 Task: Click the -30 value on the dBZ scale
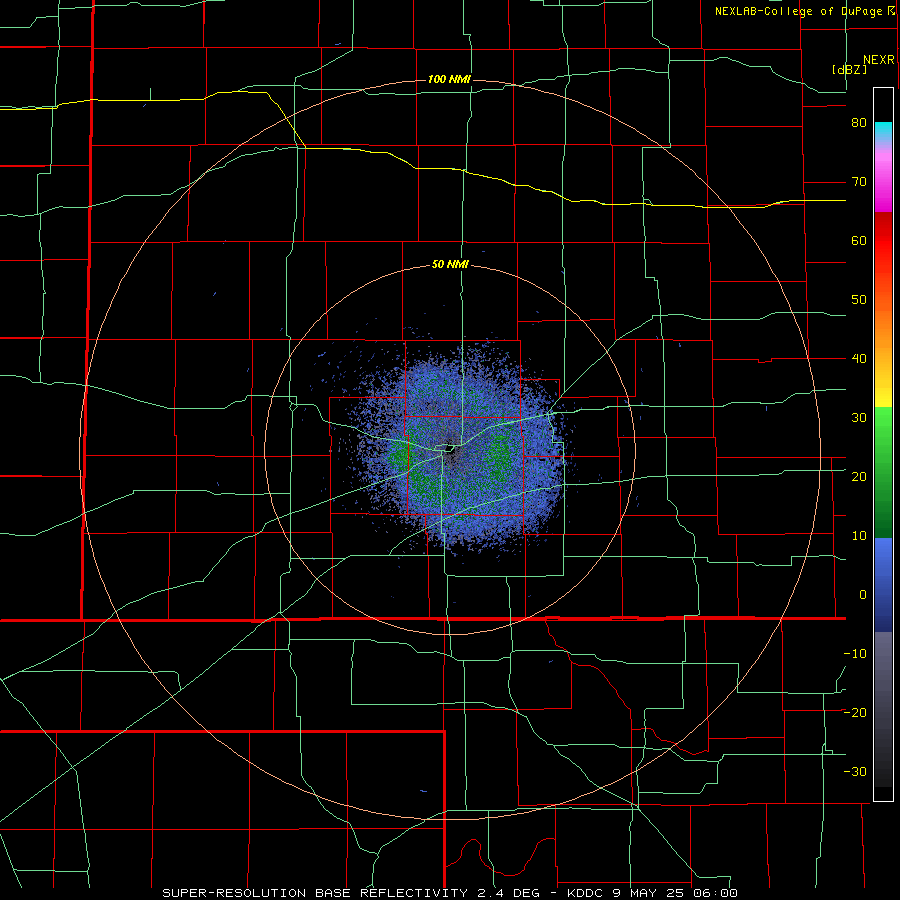click(x=855, y=771)
